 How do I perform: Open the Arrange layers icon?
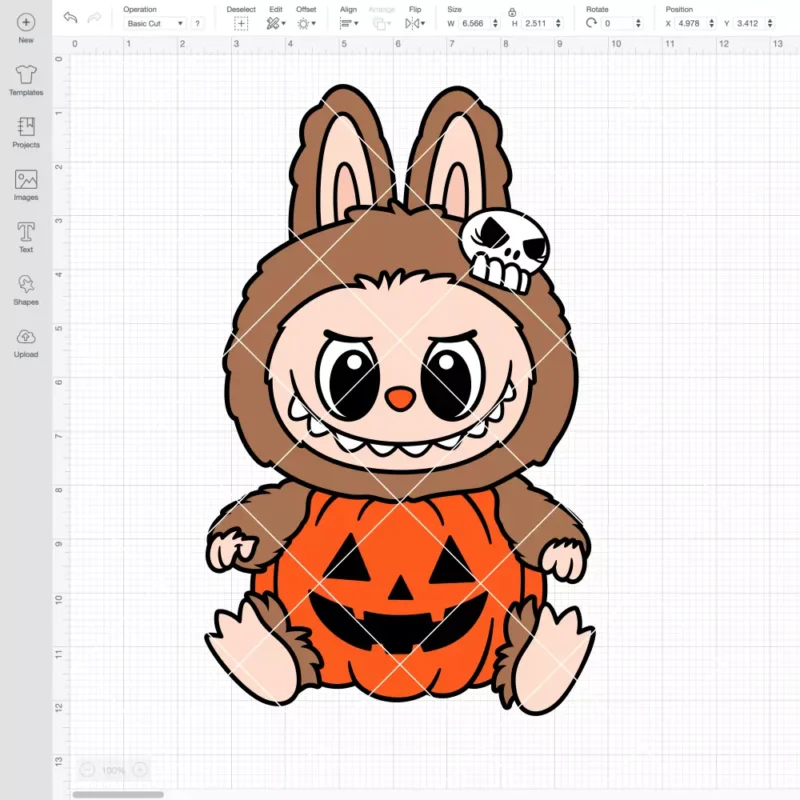[379, 23]
